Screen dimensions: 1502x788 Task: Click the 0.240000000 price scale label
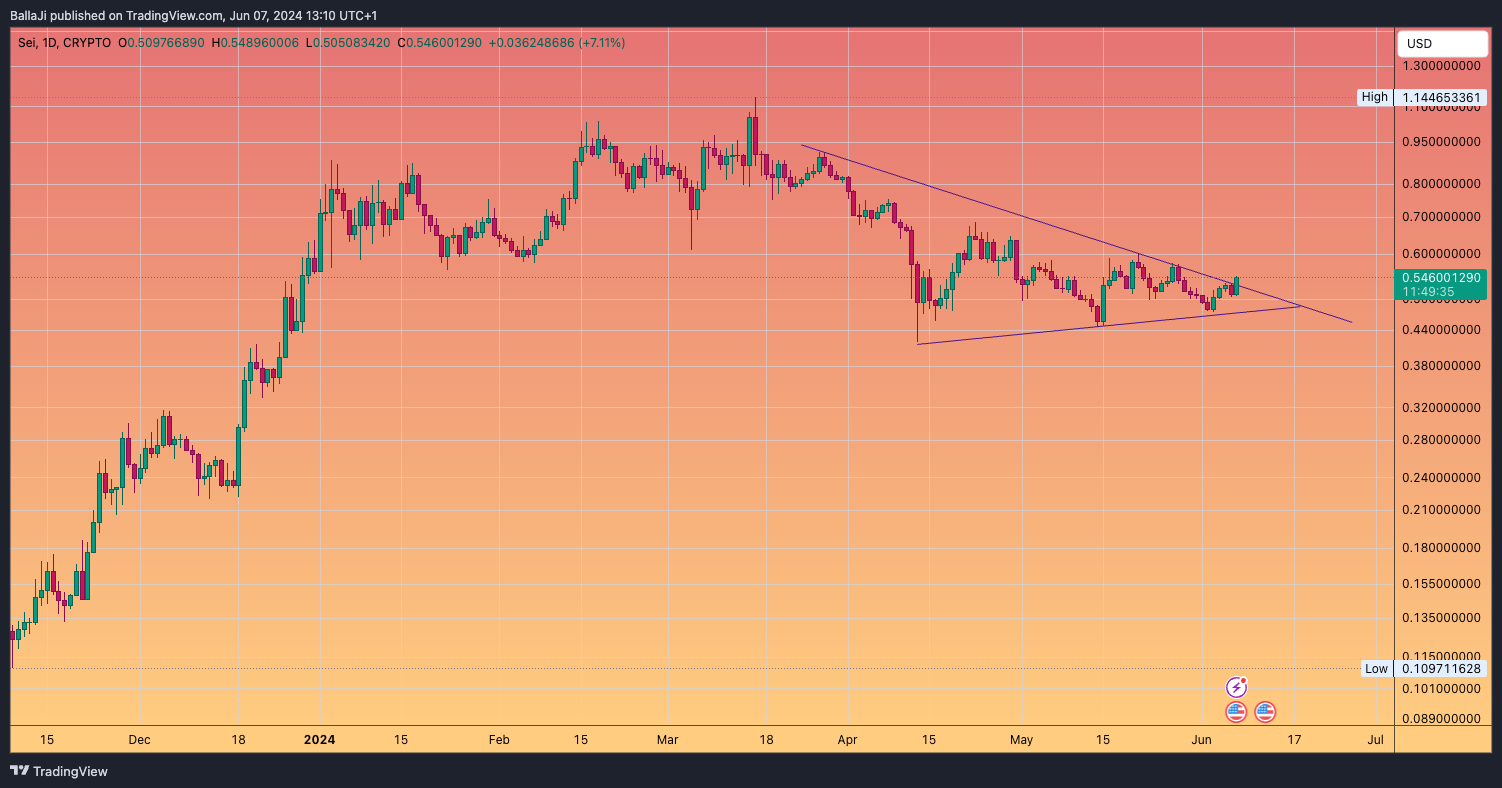click(x=1443, y=478)
